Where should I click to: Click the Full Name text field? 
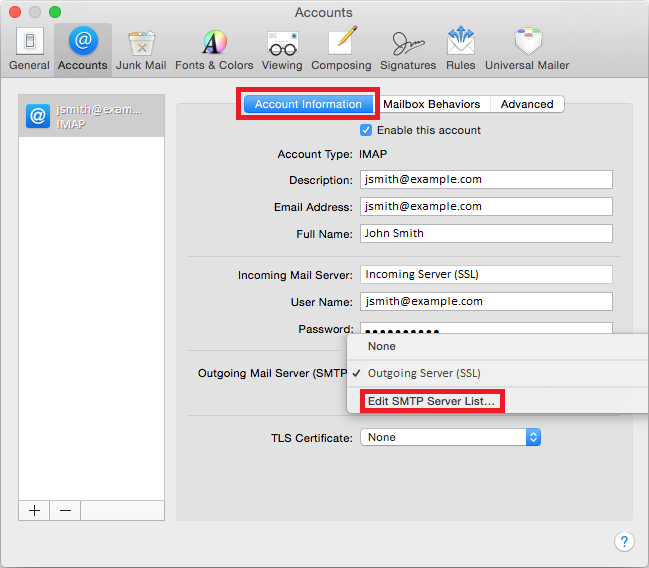485,233
